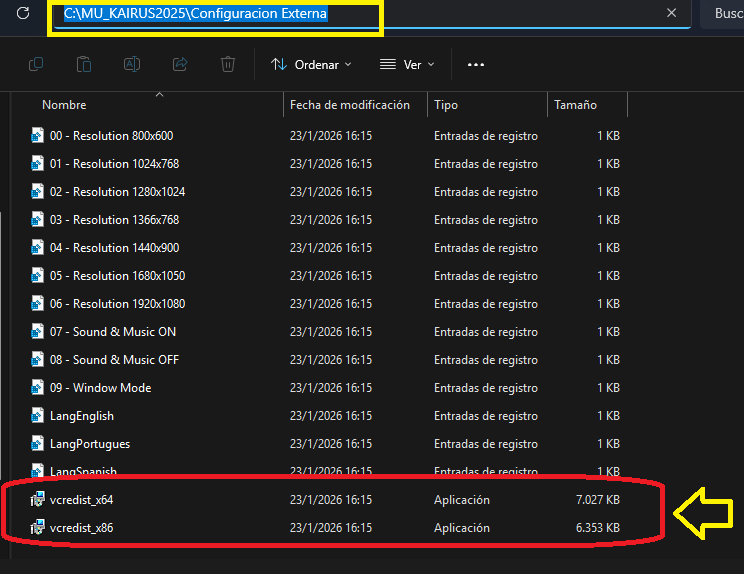Screen dimensions: 744x574
Task: Click the copy icon in toolbar
Action: pyautogui.click(x=36, y=64)
